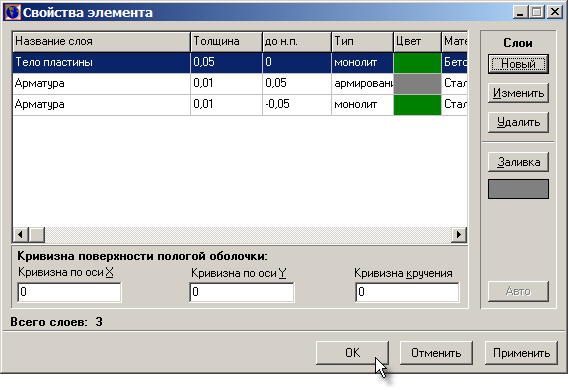
Task: Click the Толщина column header
Action: (226, 42)
